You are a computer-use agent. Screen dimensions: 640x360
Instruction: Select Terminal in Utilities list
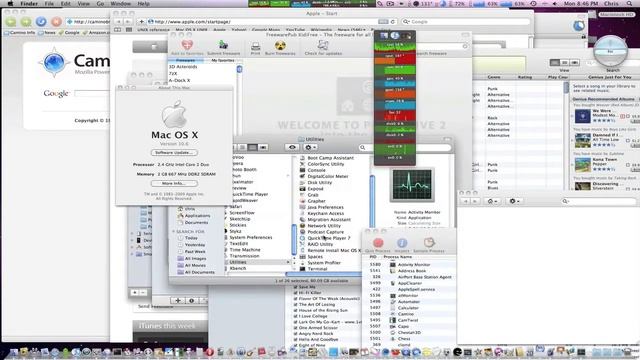(x=317, y=269)
